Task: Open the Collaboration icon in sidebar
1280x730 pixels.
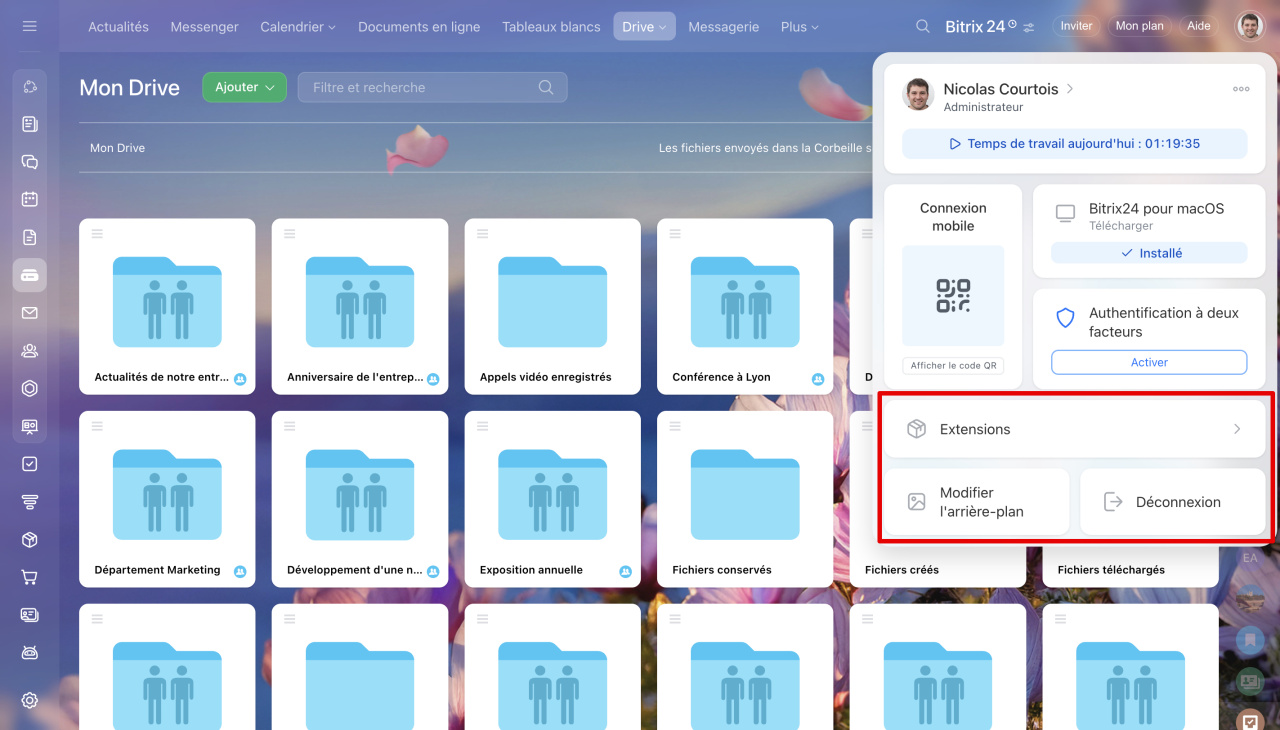Action: [x=29, y=87]
